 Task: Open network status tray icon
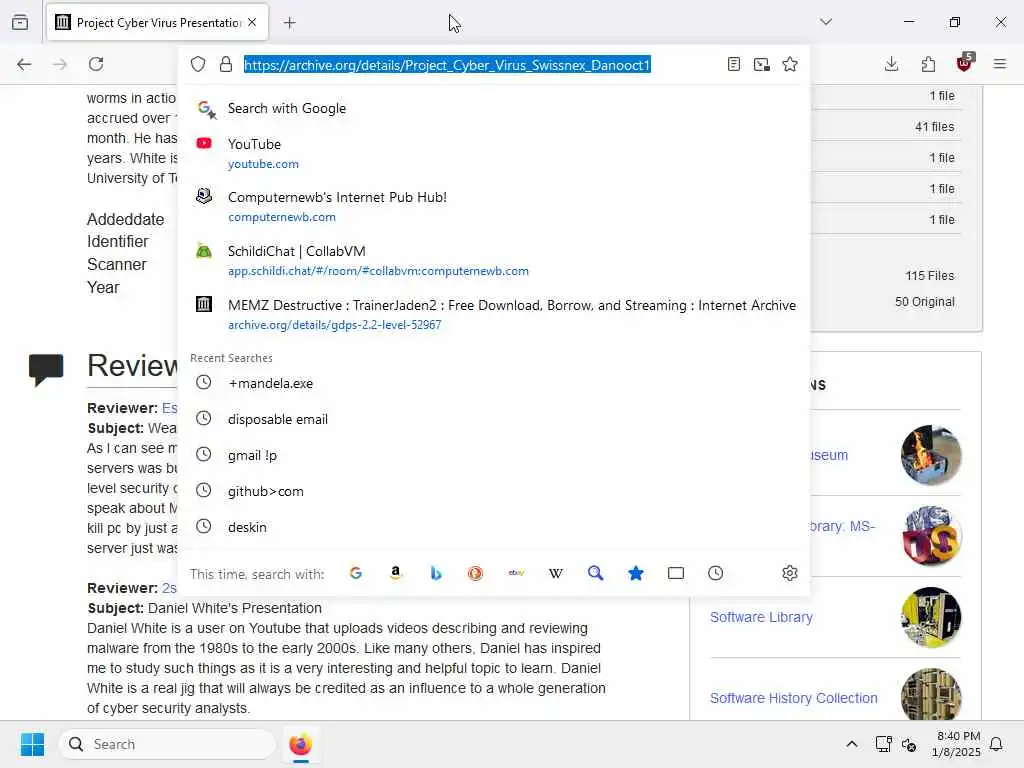click(x=883, y=744)
